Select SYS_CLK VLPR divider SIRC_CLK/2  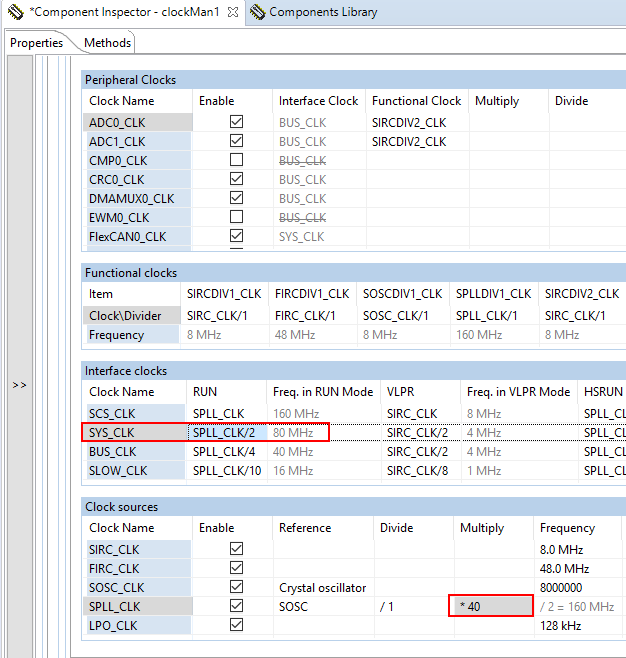(421, 433)
